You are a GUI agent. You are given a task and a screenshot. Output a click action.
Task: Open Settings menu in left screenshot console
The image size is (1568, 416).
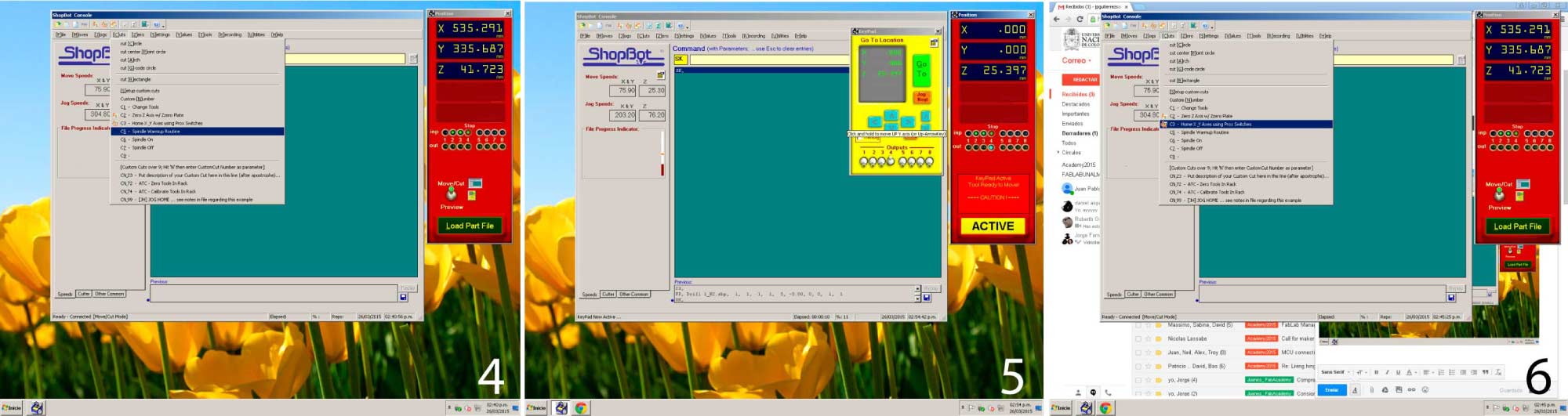pyautogui.click(x=160, y=34)
